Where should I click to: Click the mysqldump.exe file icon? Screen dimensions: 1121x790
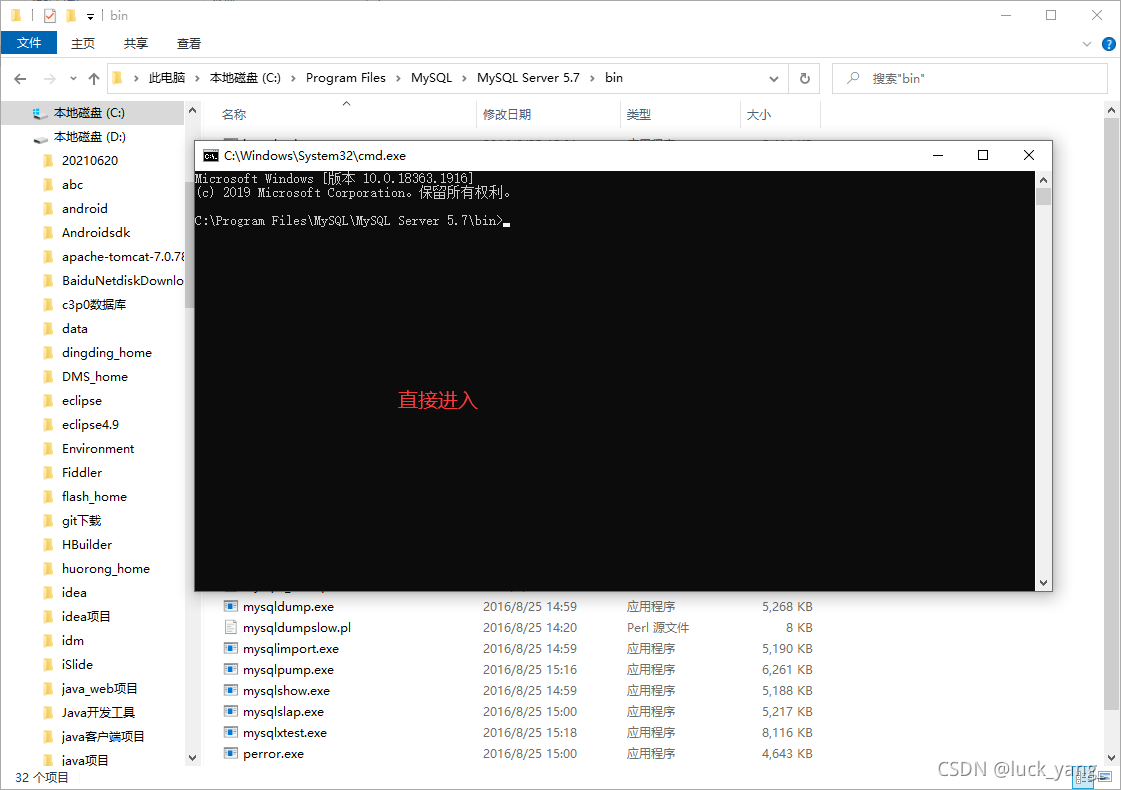(x=230, y=606)
